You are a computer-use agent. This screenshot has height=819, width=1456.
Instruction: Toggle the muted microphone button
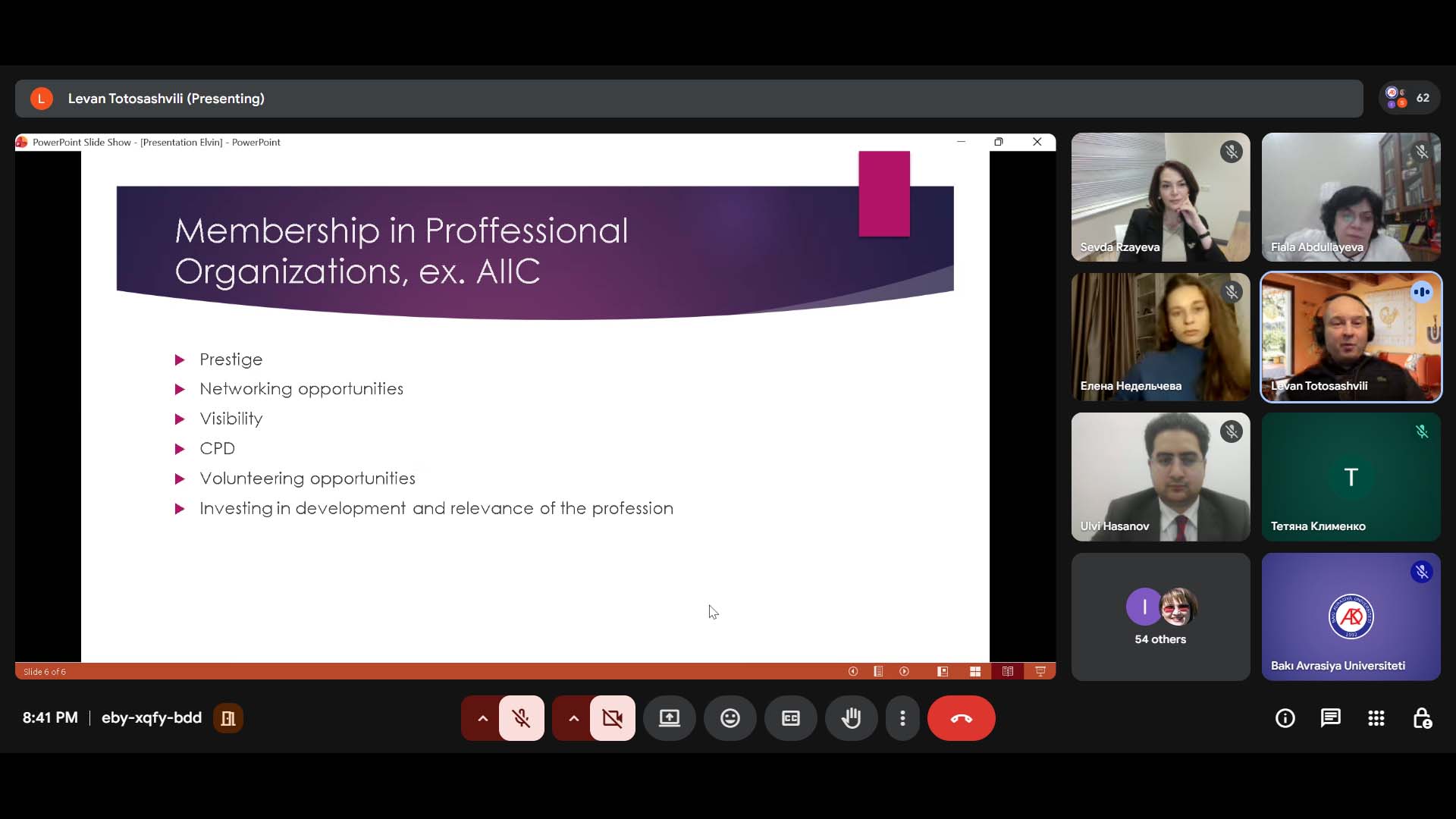coord(521,718)
